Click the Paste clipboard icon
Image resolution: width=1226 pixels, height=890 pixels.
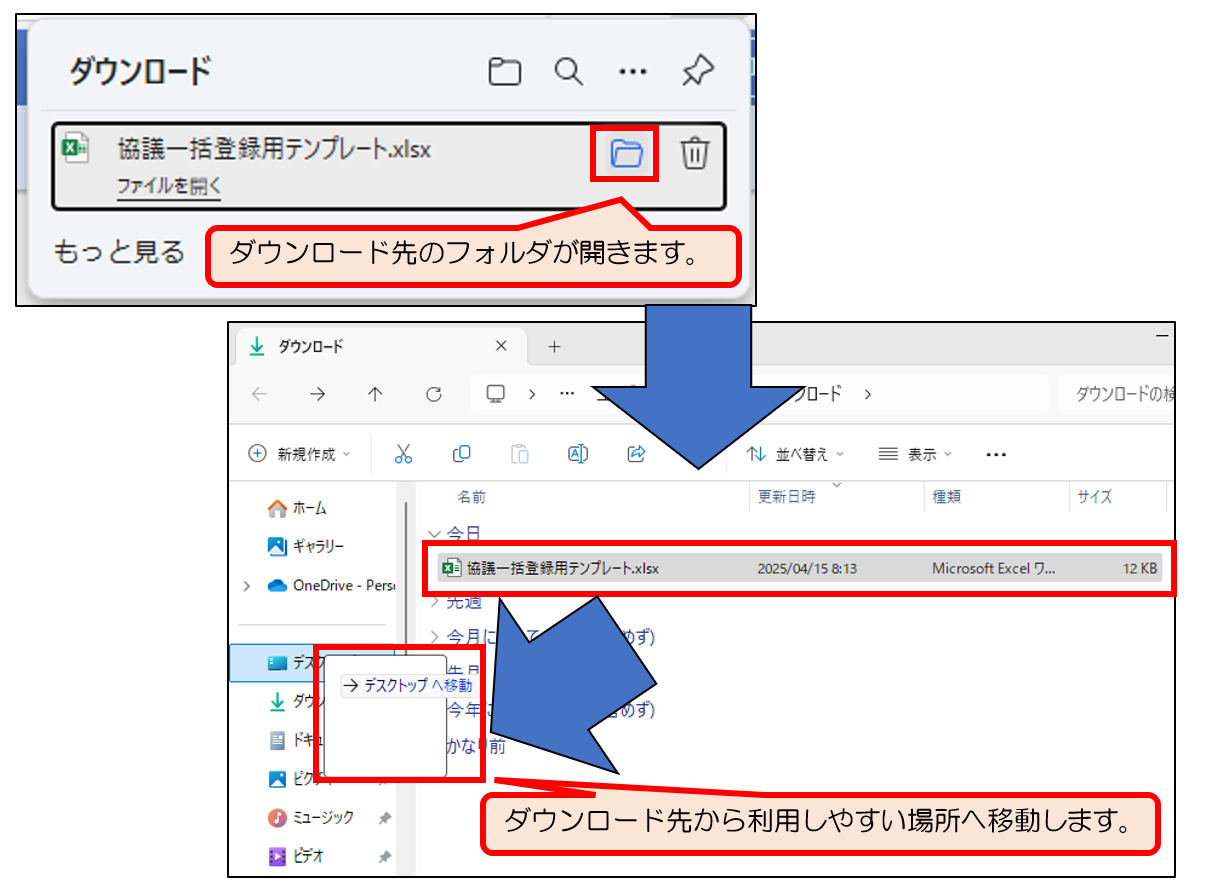[x=519, y=454]
